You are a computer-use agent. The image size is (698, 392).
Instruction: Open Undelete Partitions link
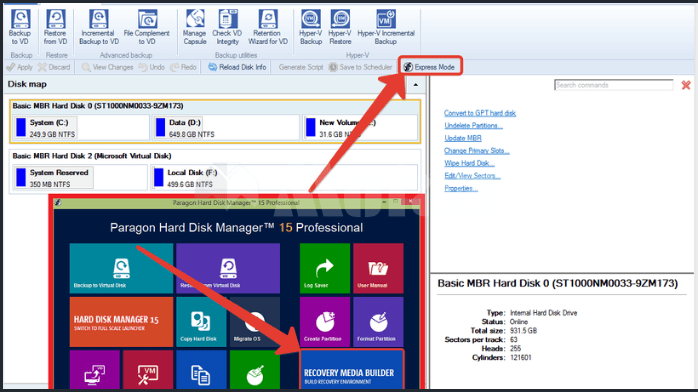tap(473, 125)
